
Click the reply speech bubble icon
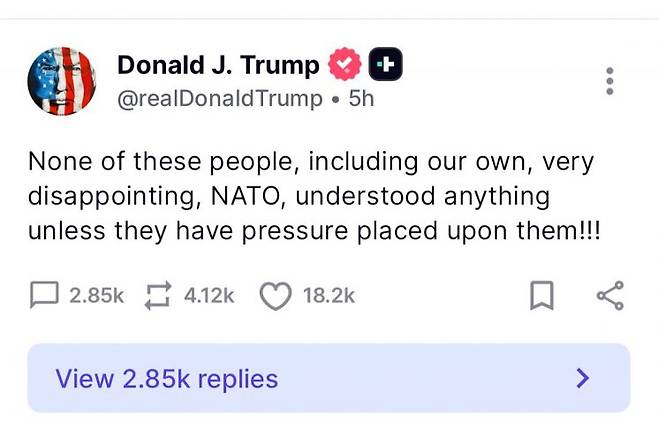coord(45,295)
